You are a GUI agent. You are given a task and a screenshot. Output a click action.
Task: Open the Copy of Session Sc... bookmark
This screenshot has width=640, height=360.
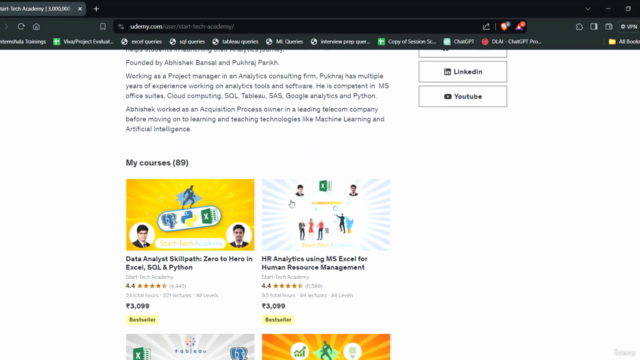[407, 42]
